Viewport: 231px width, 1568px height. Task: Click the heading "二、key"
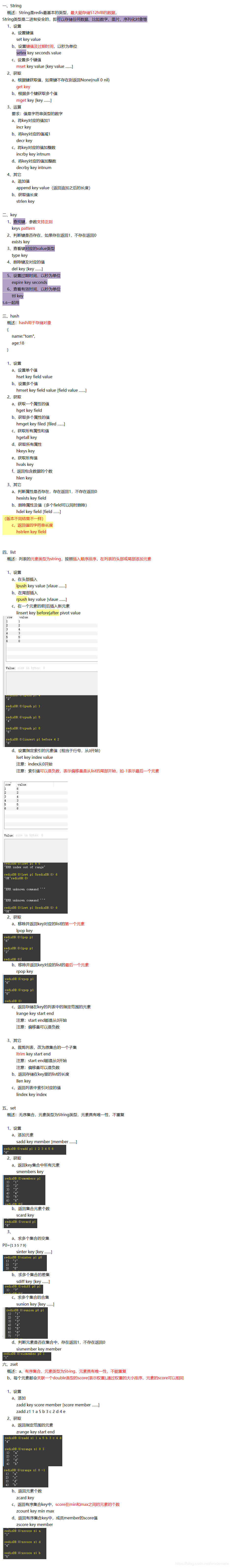point(10,215)
